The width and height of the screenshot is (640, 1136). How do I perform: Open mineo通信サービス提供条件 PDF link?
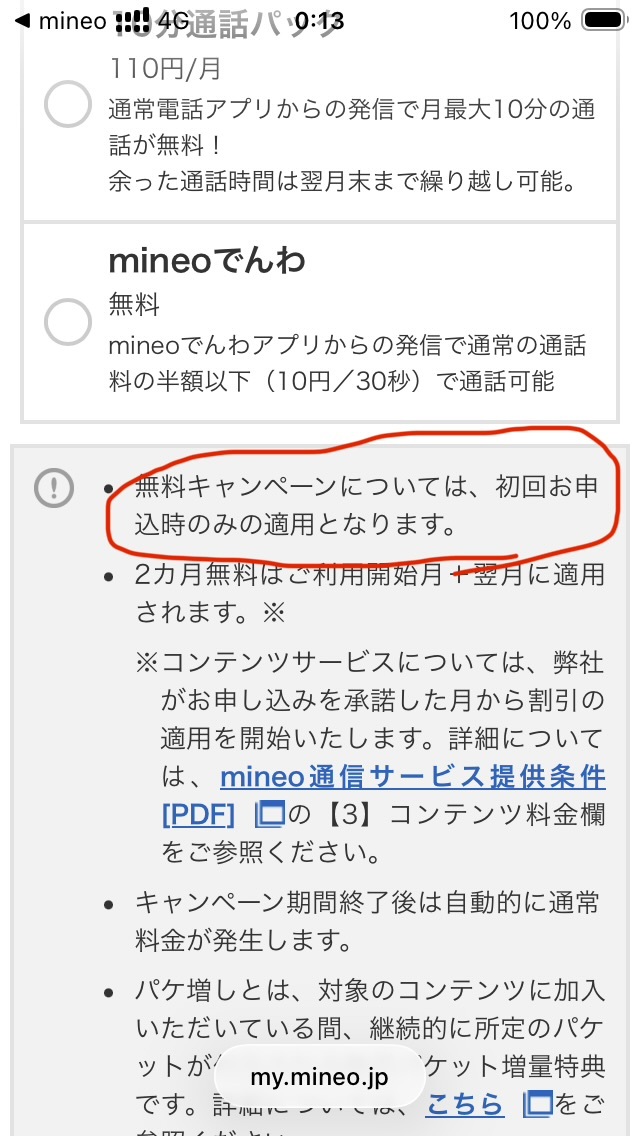tap(411, 777)
